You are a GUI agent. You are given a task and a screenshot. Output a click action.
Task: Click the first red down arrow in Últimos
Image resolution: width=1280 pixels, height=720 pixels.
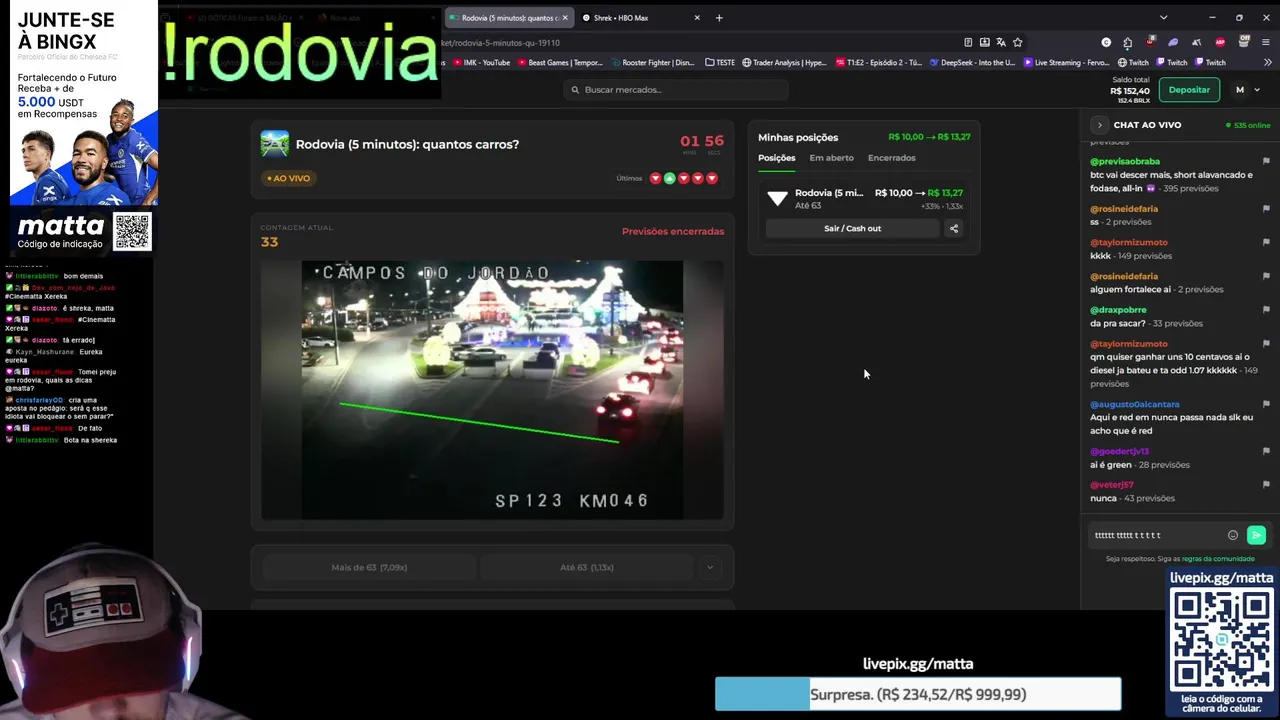pyautogui.click(x=656, y=178)
